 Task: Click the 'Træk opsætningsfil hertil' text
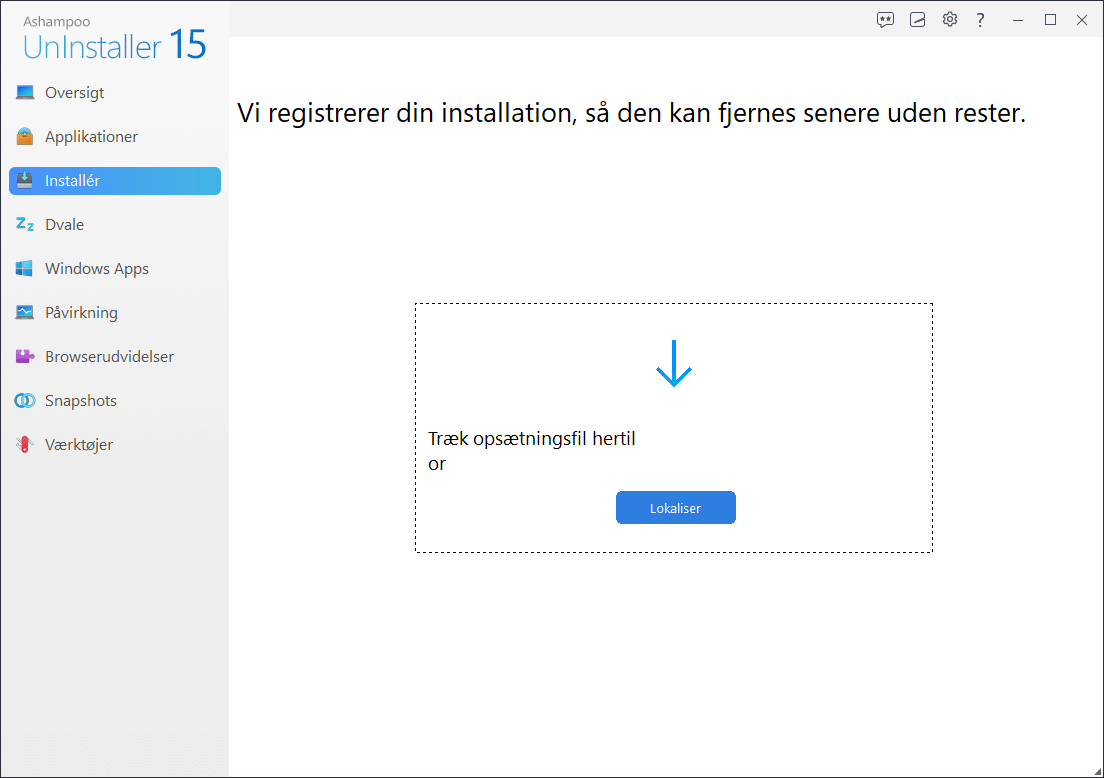pyautogui.click(x=532, y=439)
